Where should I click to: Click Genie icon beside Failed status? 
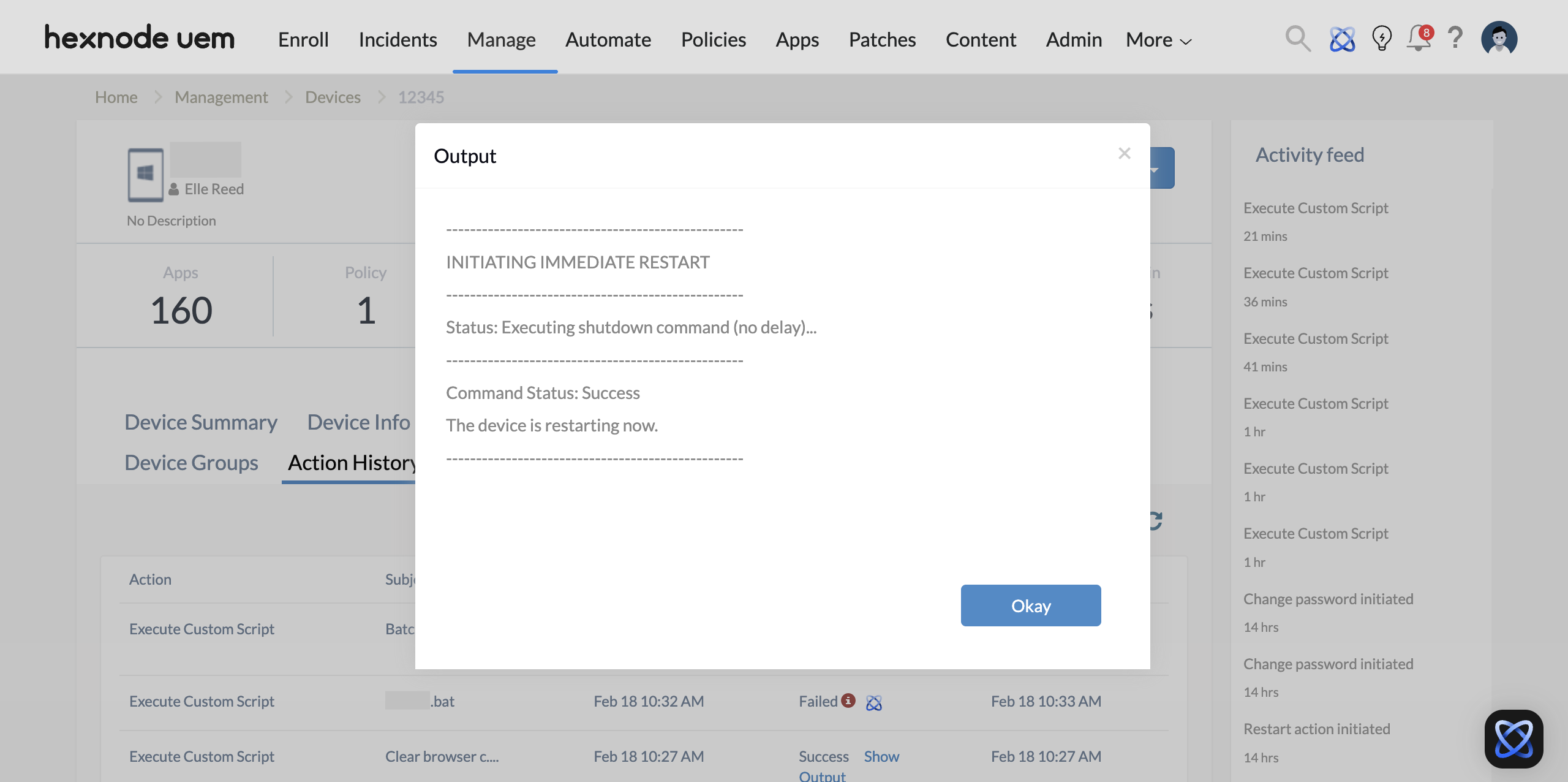click(x=874, y=702)
